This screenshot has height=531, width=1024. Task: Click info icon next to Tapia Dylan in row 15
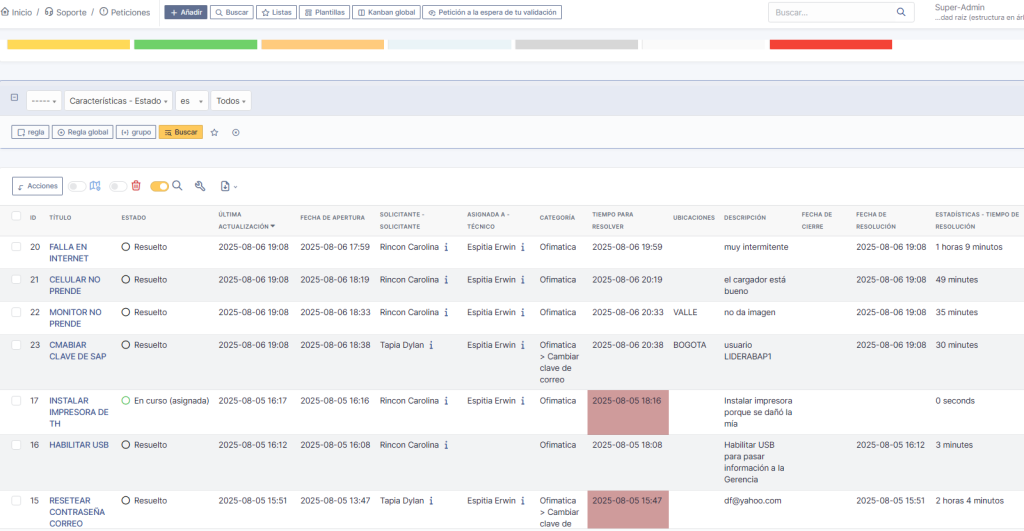[431, 501]
